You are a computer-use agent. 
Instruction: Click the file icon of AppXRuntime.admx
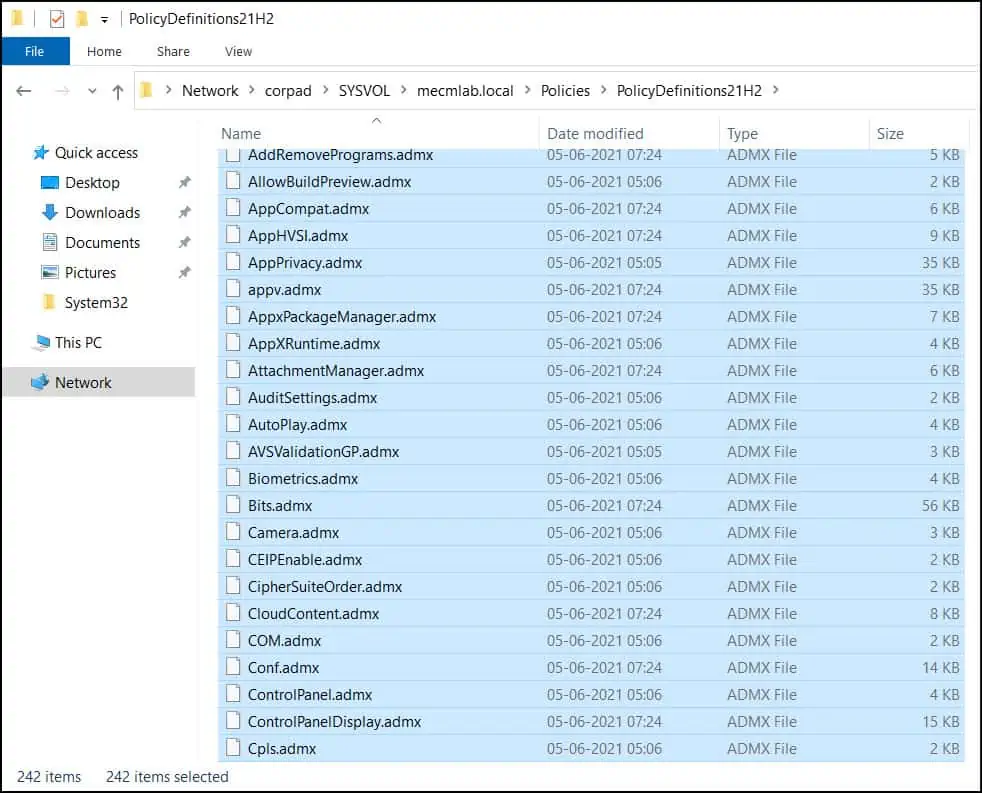pyautogui.click(x=233, y=343)
